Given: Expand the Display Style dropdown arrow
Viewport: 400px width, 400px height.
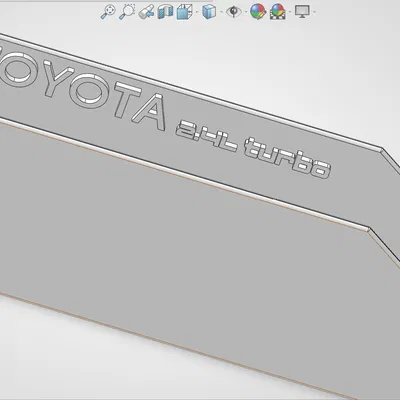Looking at the screenshot, I should coord(221,13).
